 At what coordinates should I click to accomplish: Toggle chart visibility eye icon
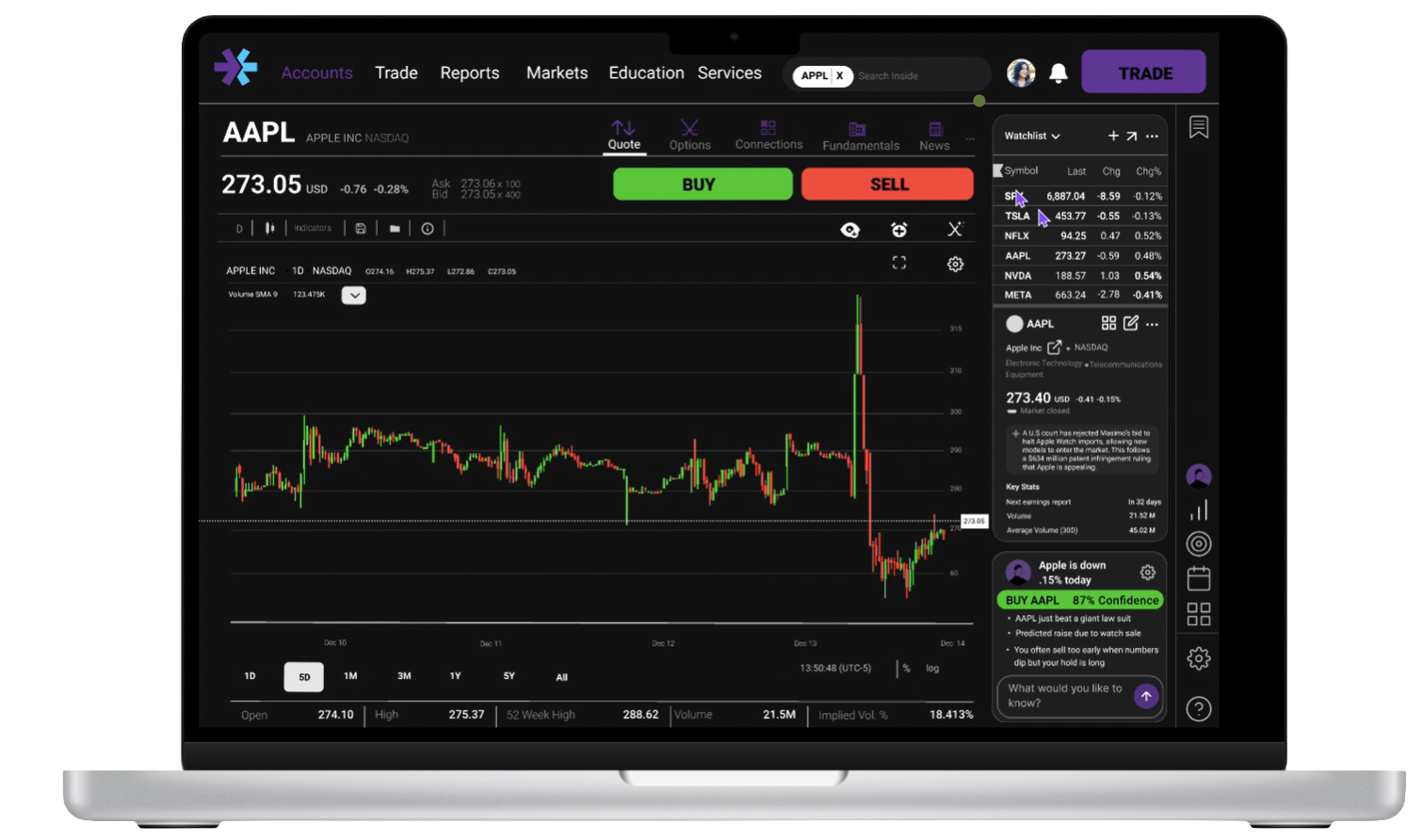coord(849,230)
